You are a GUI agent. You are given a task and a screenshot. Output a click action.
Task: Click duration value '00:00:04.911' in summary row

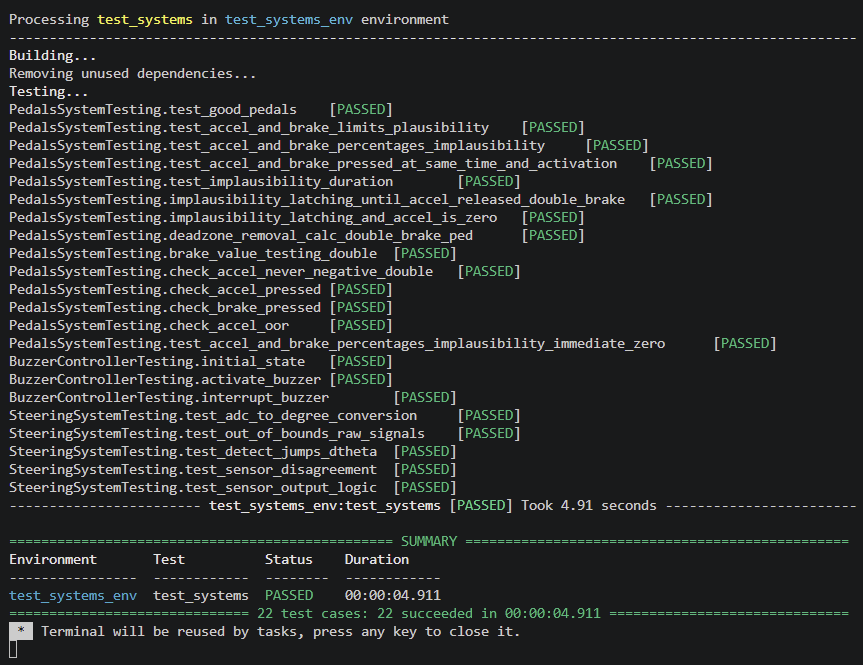(x=393, y=596)
